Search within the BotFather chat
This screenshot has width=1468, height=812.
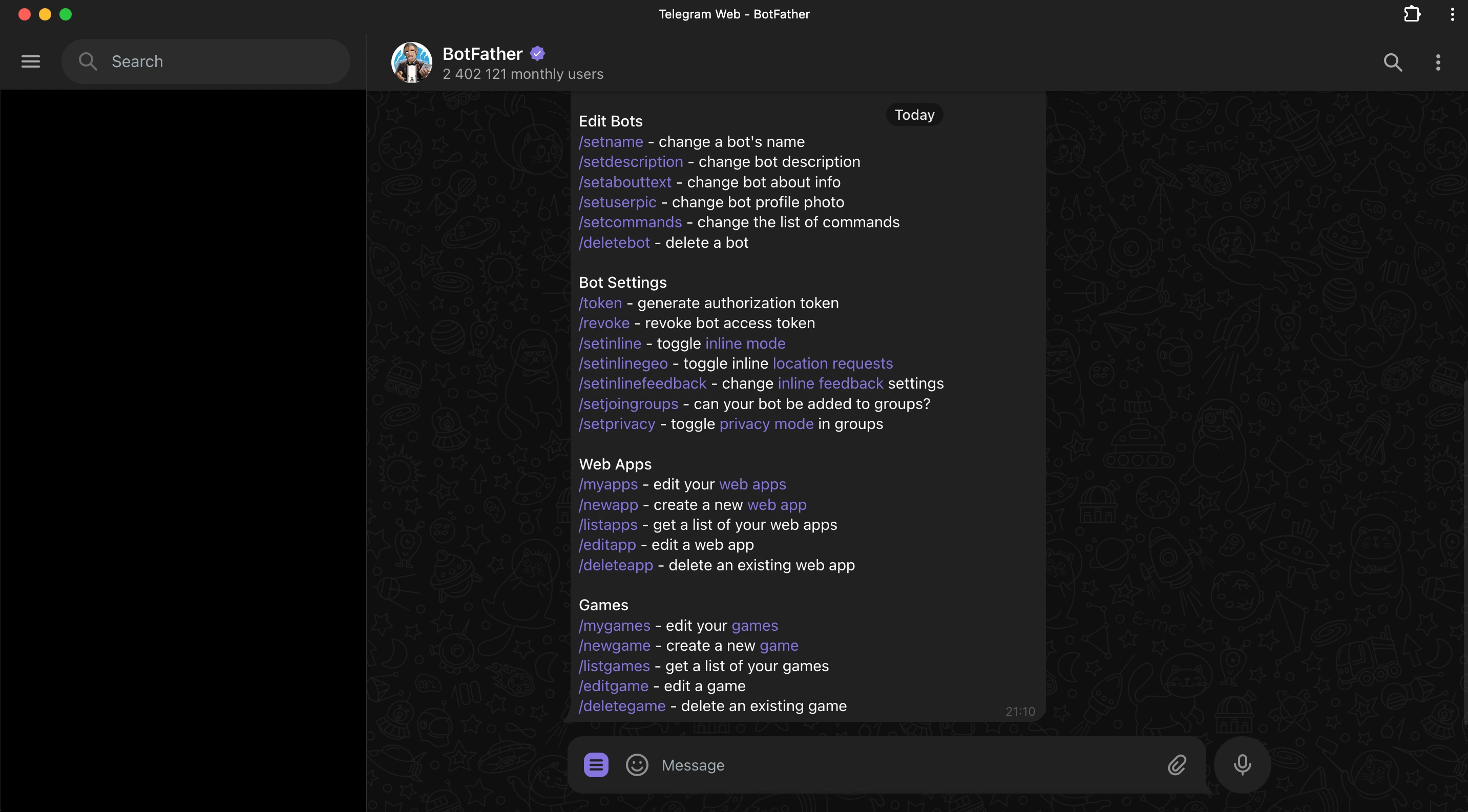coord(1393,62)
